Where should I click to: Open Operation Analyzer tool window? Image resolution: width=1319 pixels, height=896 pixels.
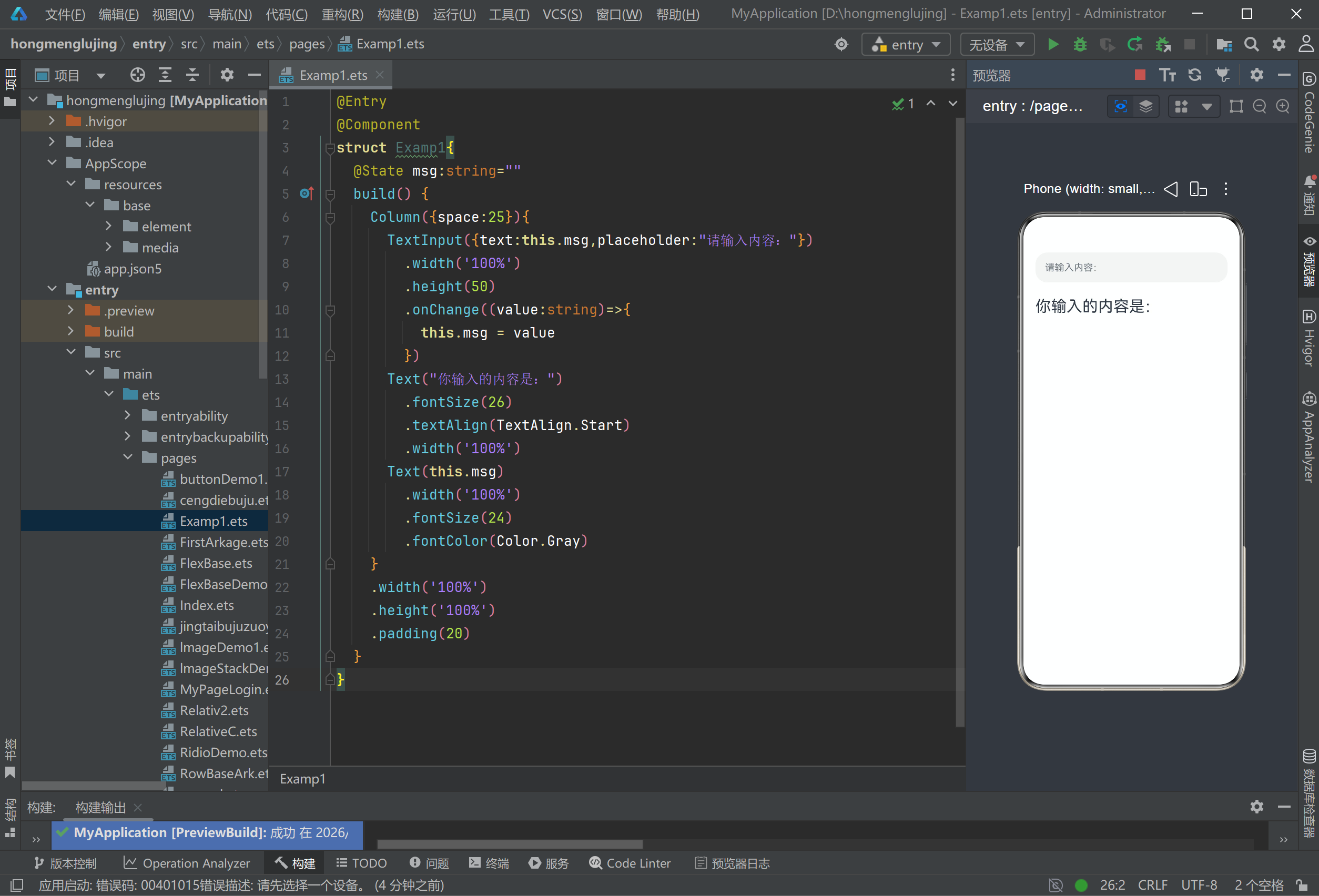point(187,863)
